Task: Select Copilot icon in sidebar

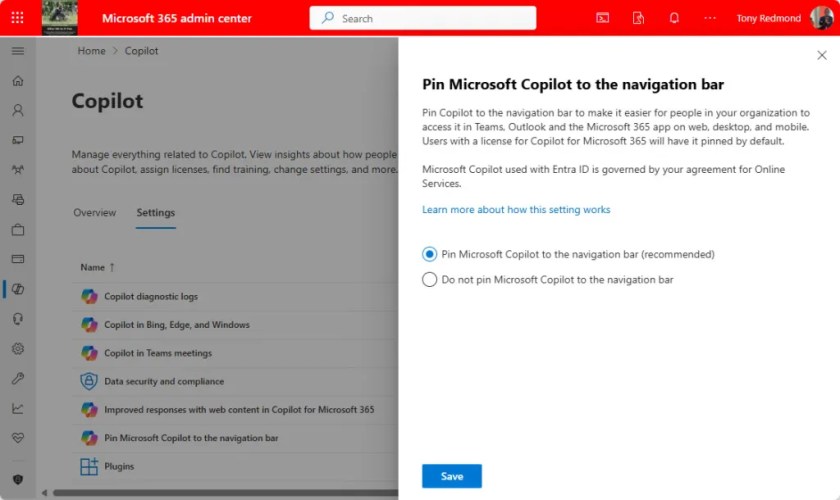Action: click(x=18, y=289)
